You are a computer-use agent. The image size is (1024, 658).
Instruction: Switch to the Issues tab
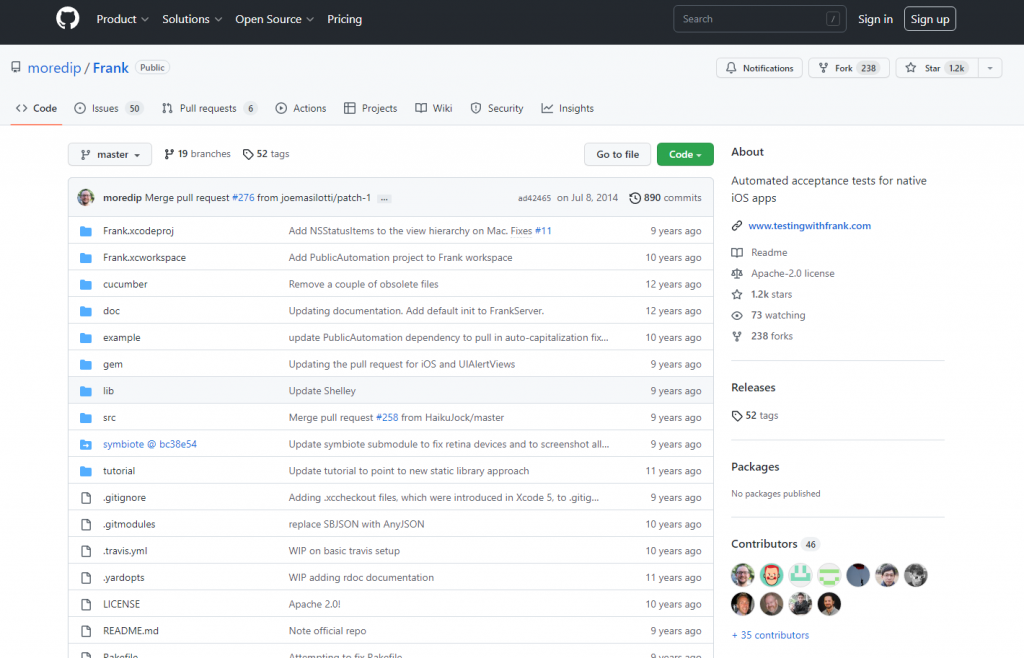[108, 108]
